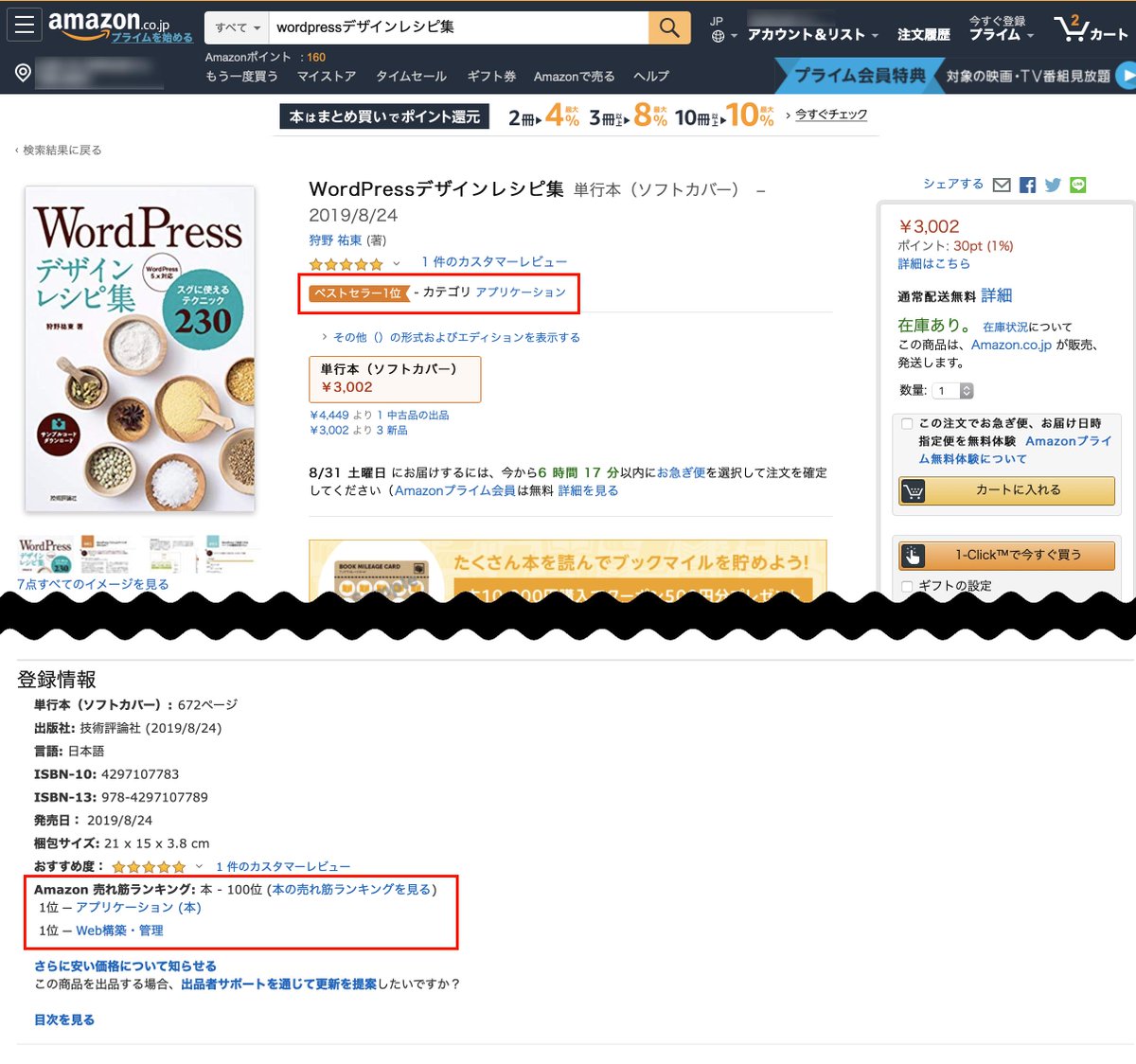The image size is (1136, 1064).
Task: Open 1件のカスタマーレビュー link near the title
Action: click(494, 262)
